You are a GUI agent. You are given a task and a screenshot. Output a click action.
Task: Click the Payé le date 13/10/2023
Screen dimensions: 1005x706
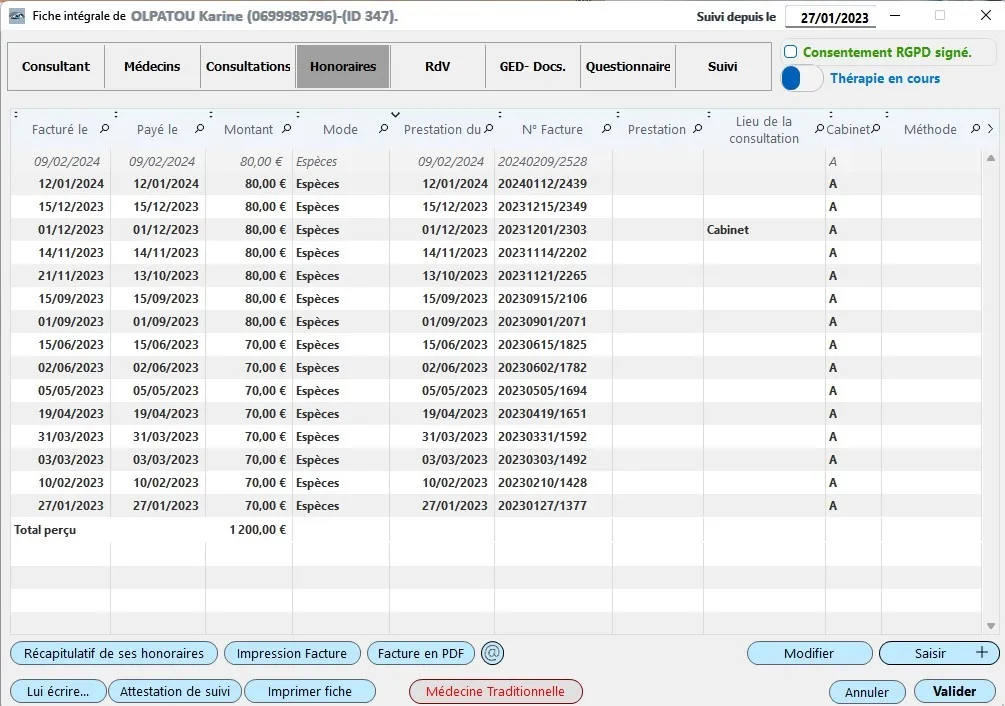pos(166,276)
